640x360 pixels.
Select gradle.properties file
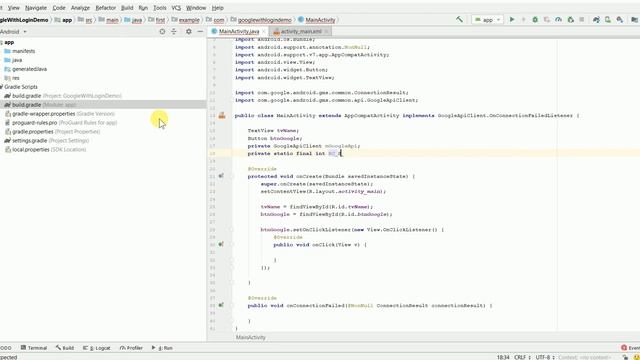52,132
